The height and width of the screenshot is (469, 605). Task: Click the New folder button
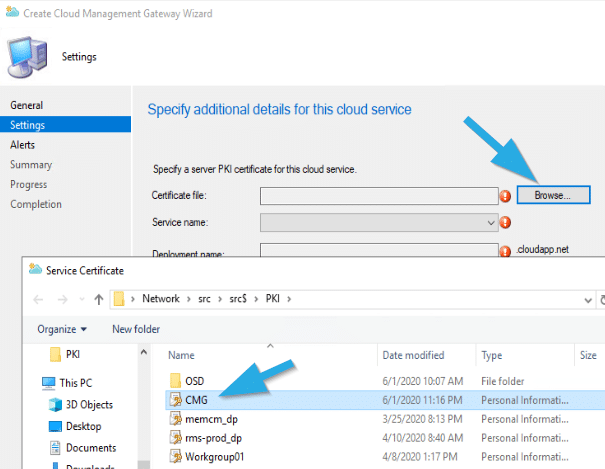click(x=136, y=329)
